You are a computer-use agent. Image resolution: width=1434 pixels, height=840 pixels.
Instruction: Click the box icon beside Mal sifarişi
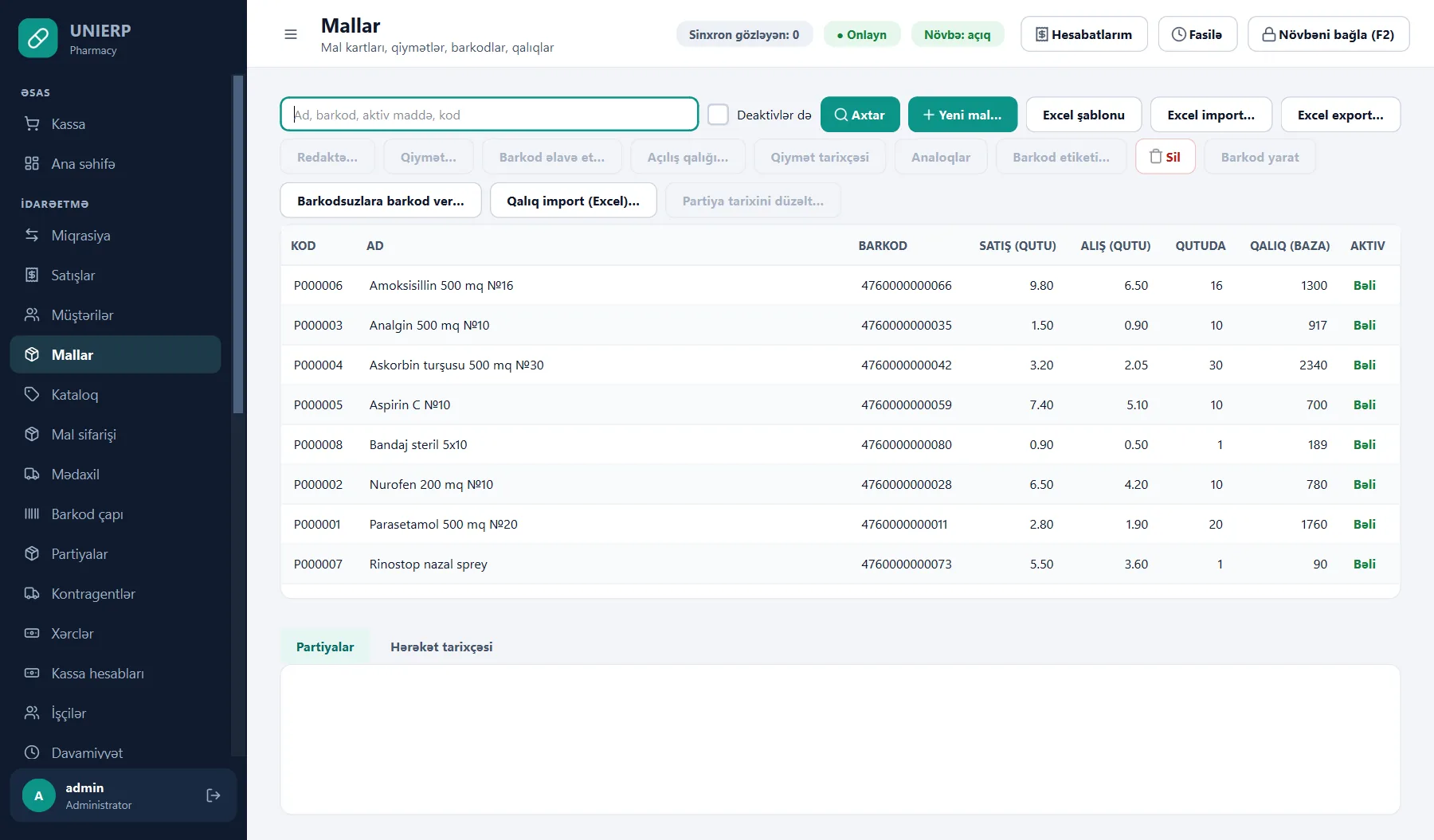pos(32,435)
